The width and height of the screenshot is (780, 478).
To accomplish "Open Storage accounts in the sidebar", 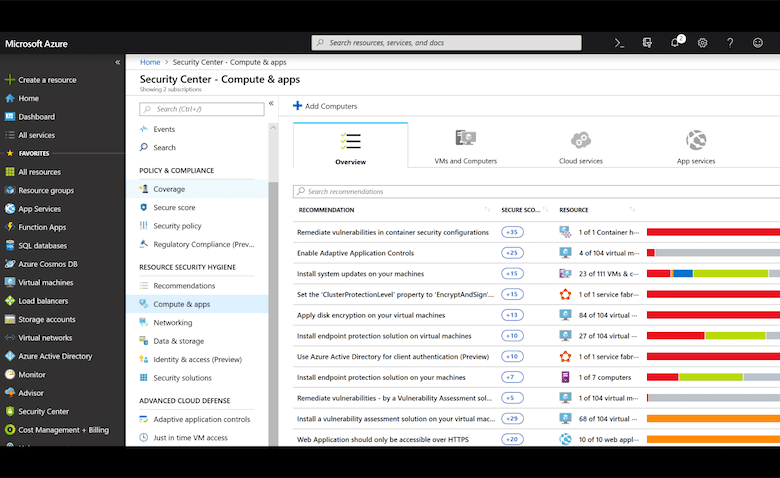I will pyautogui.click(x=47, y=319).
